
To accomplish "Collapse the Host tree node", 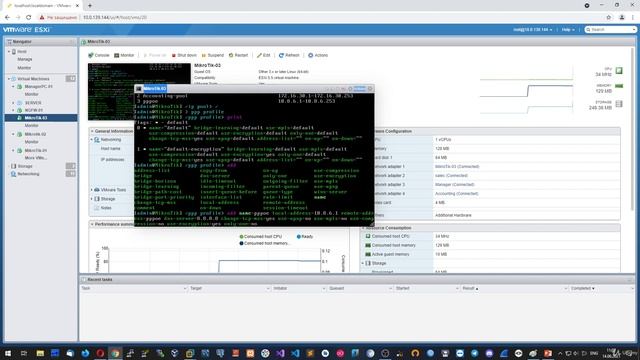I will coord(9,52).
